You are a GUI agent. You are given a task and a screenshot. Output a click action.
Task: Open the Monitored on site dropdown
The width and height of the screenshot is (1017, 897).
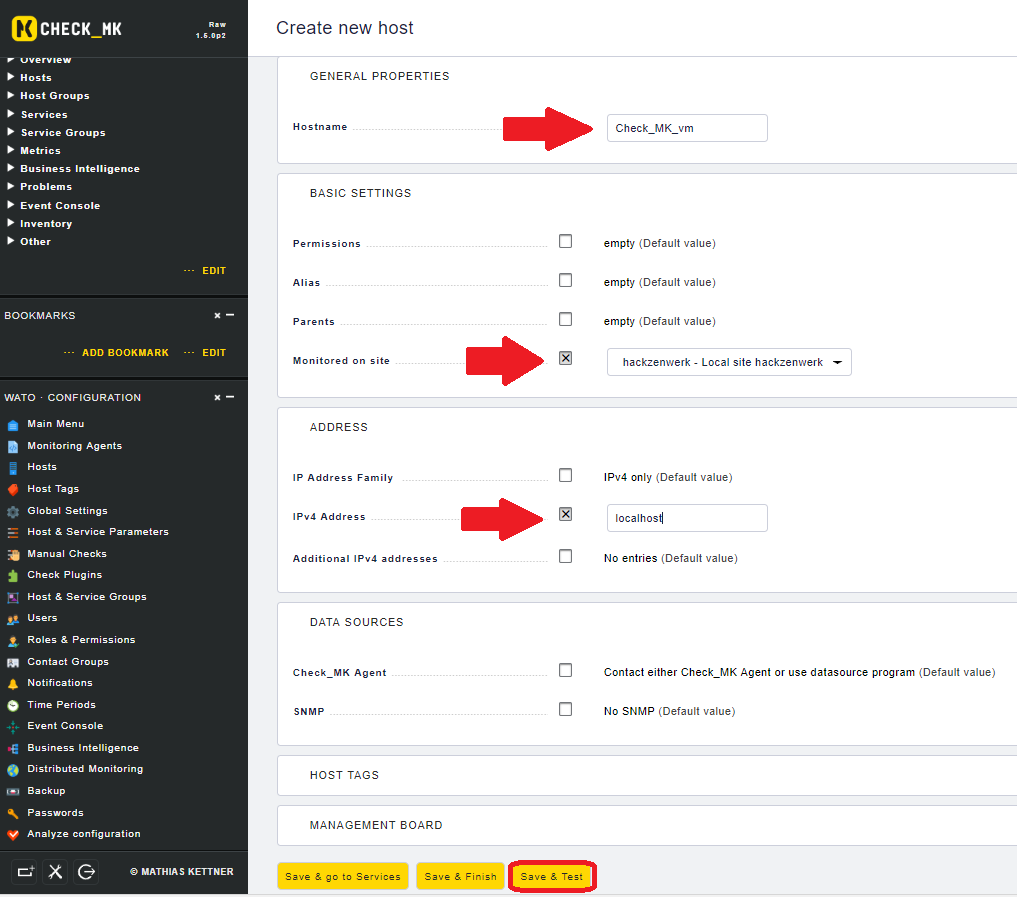[729, 362]
